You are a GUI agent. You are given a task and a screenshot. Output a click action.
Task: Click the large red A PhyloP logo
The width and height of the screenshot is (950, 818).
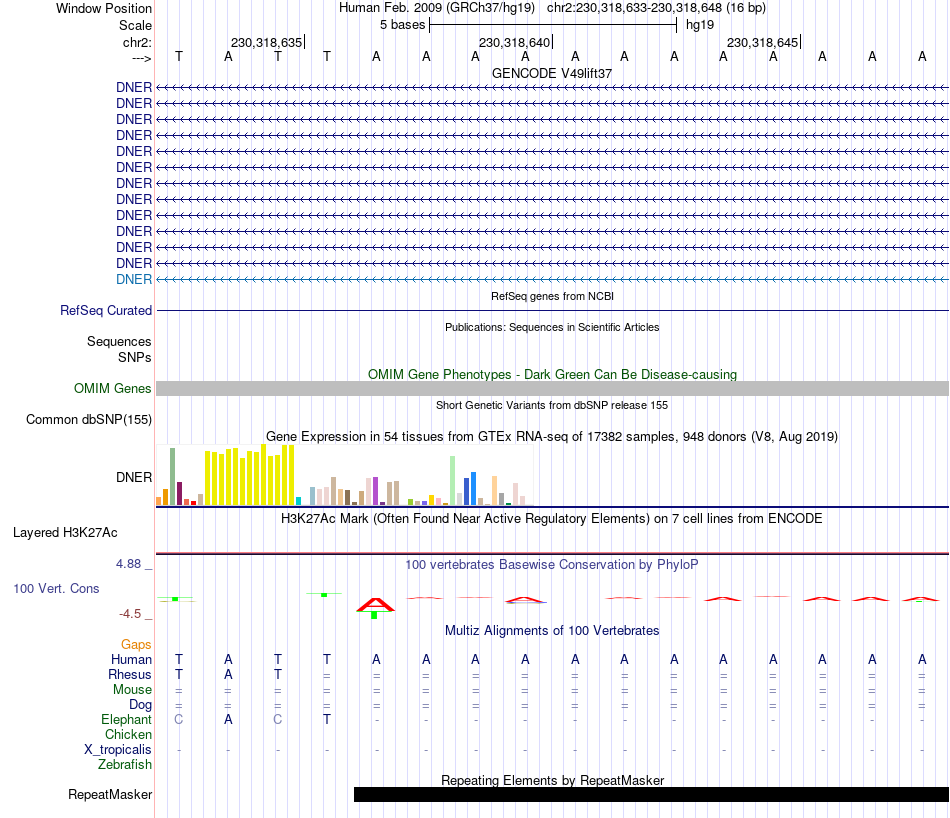[376, 605]
